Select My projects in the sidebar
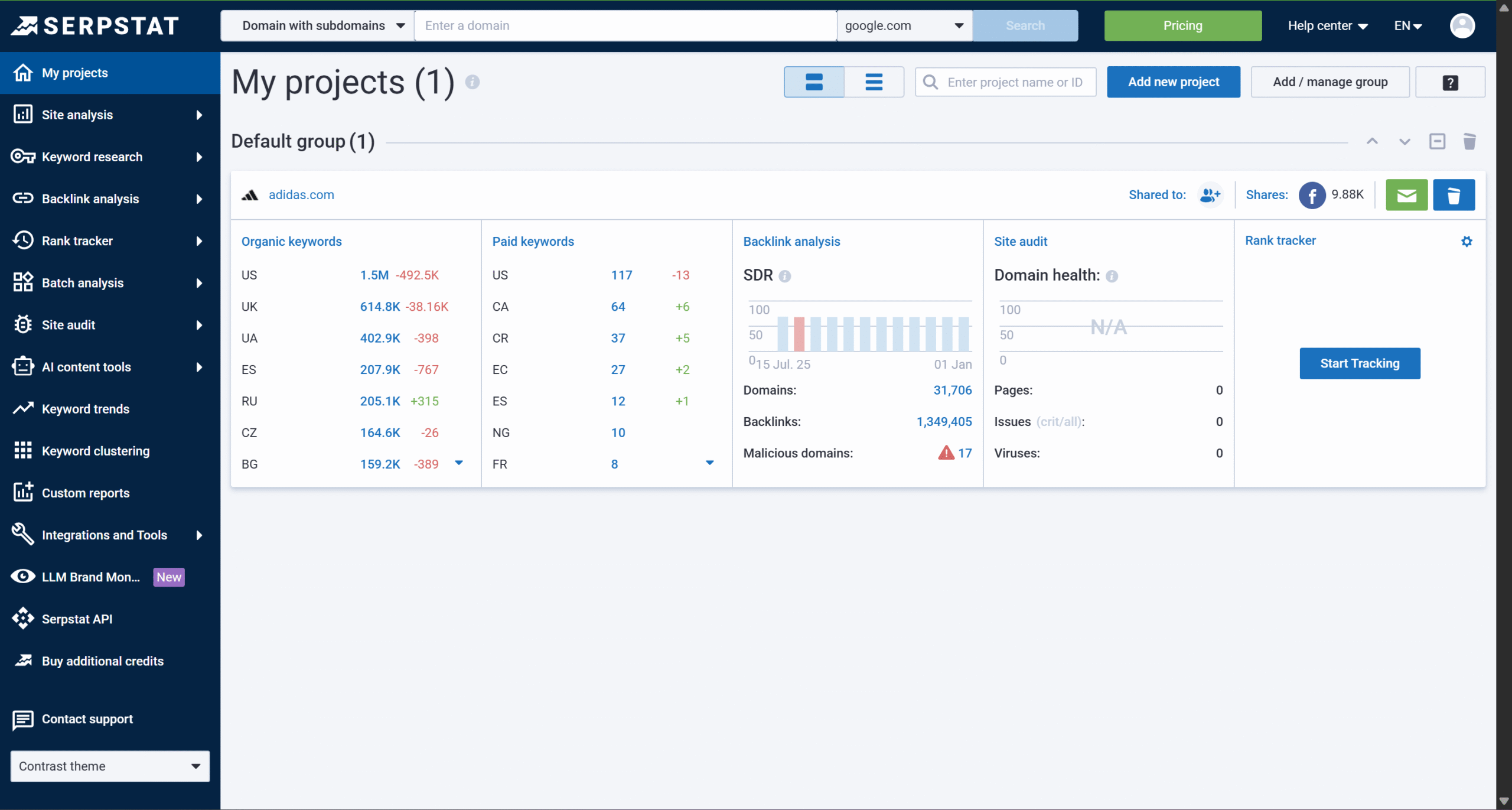Viewport: 1512px width, 810px height. [75, 72]
